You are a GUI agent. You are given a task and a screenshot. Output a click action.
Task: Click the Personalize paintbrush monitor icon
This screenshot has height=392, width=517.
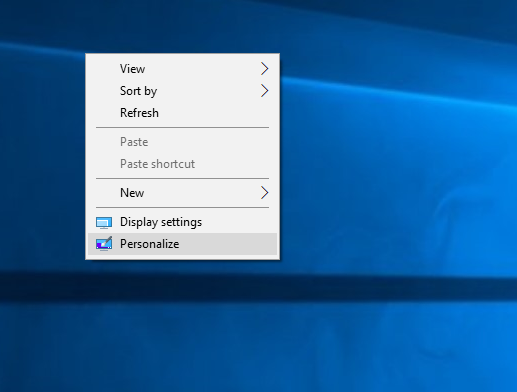104,244
